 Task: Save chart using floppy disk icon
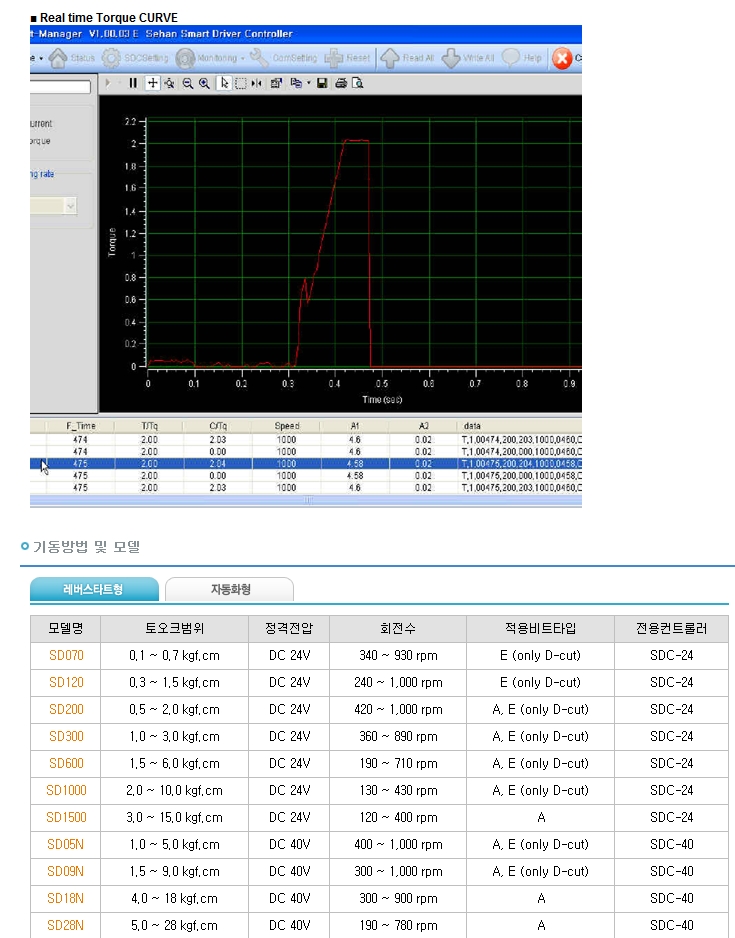point(322,83)
